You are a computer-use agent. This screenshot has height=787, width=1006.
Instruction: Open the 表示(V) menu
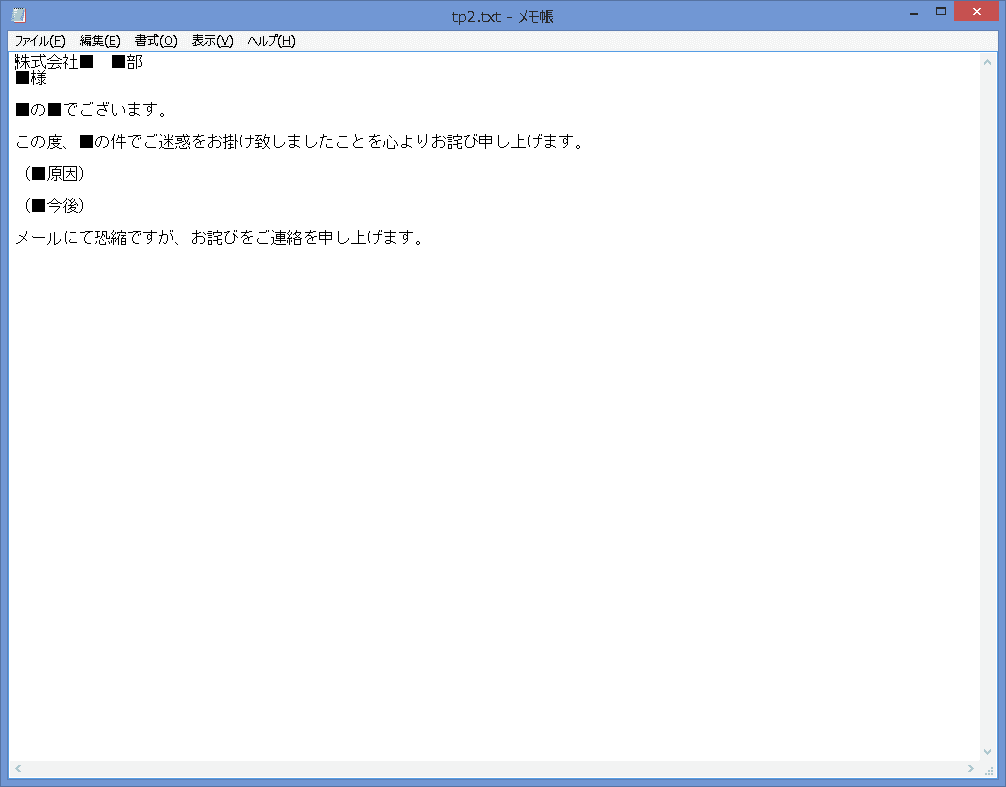(212, 41)
